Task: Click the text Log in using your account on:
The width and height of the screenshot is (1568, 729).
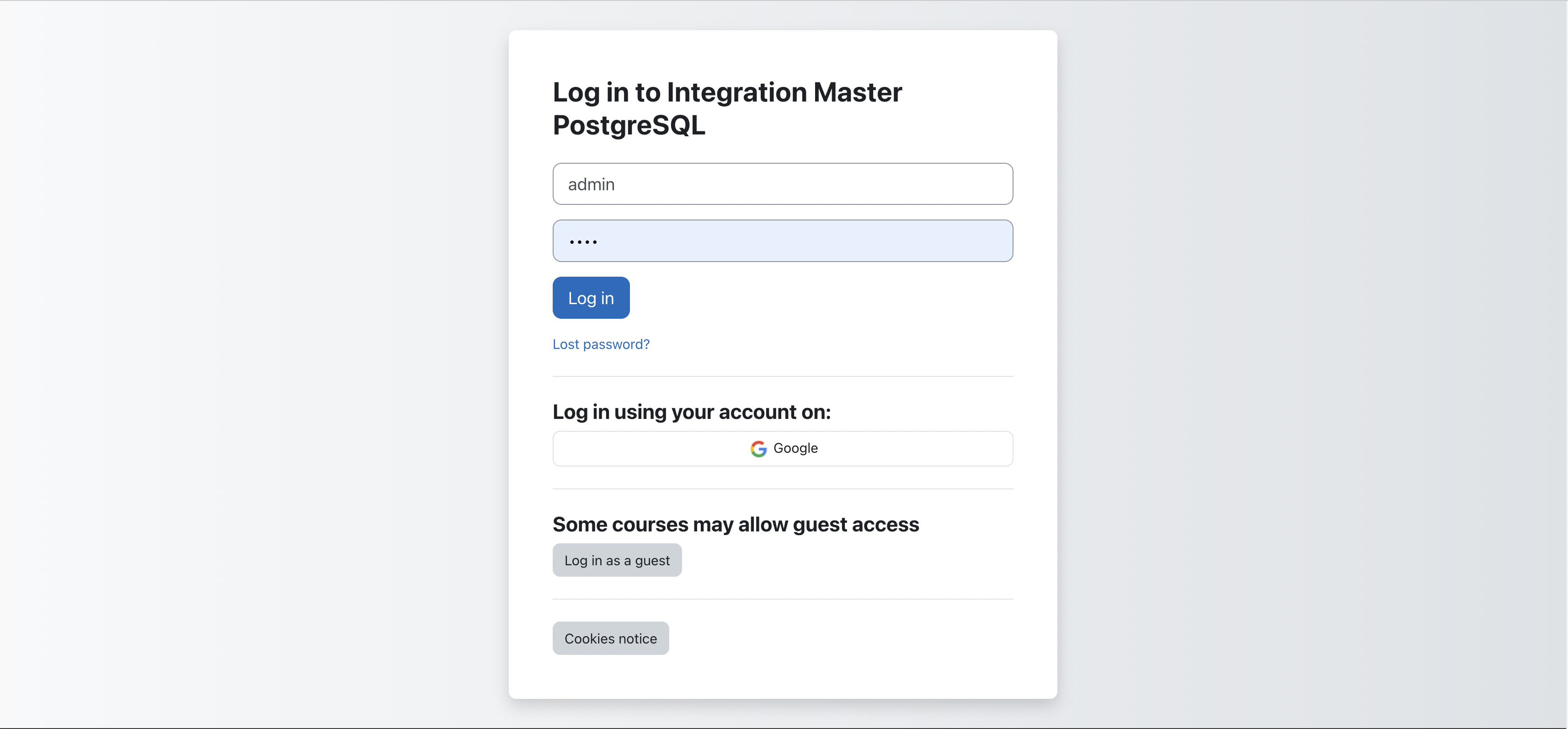Action: coord(692,413)
